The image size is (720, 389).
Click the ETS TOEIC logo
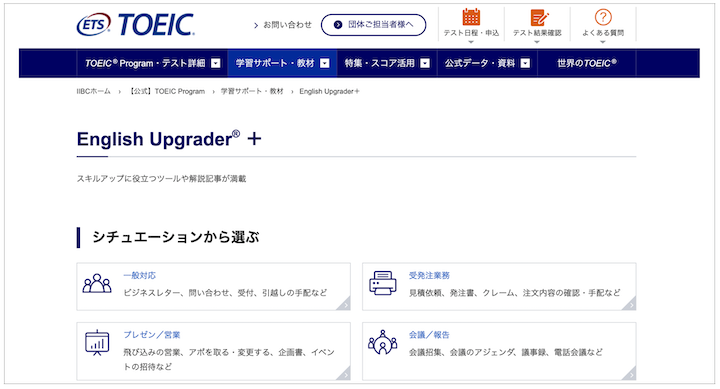pos(135,24)
